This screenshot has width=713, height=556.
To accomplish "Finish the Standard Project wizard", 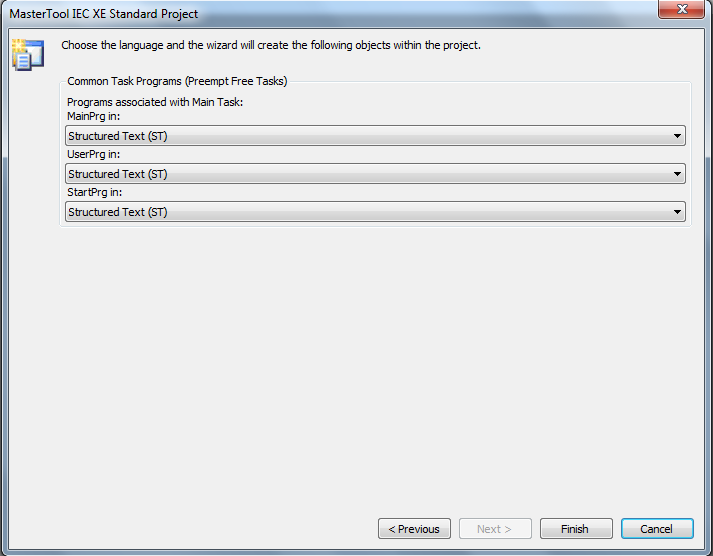I will pyautogui.click(x=576, y=529).
